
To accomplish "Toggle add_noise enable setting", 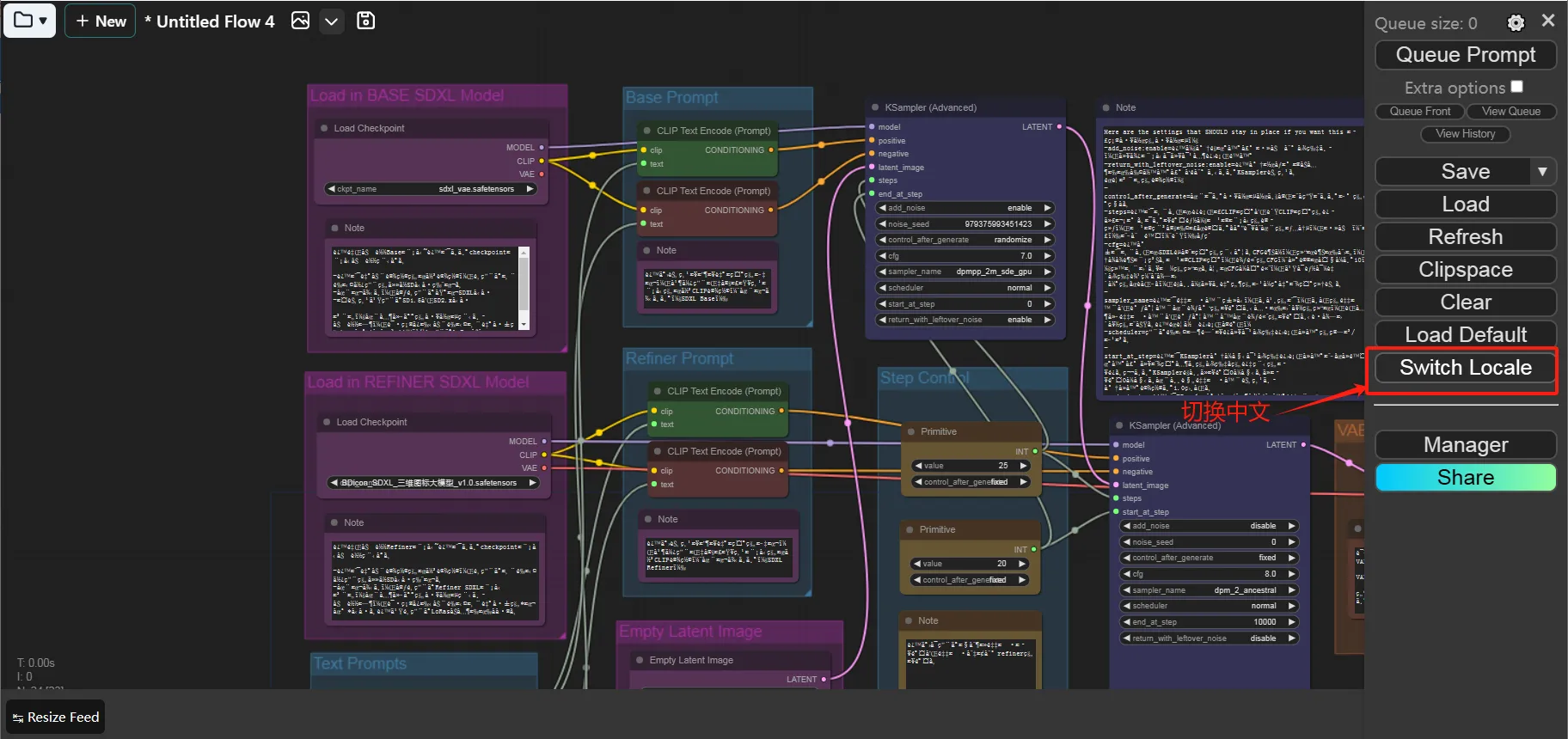I will click(x=963, y=208).
